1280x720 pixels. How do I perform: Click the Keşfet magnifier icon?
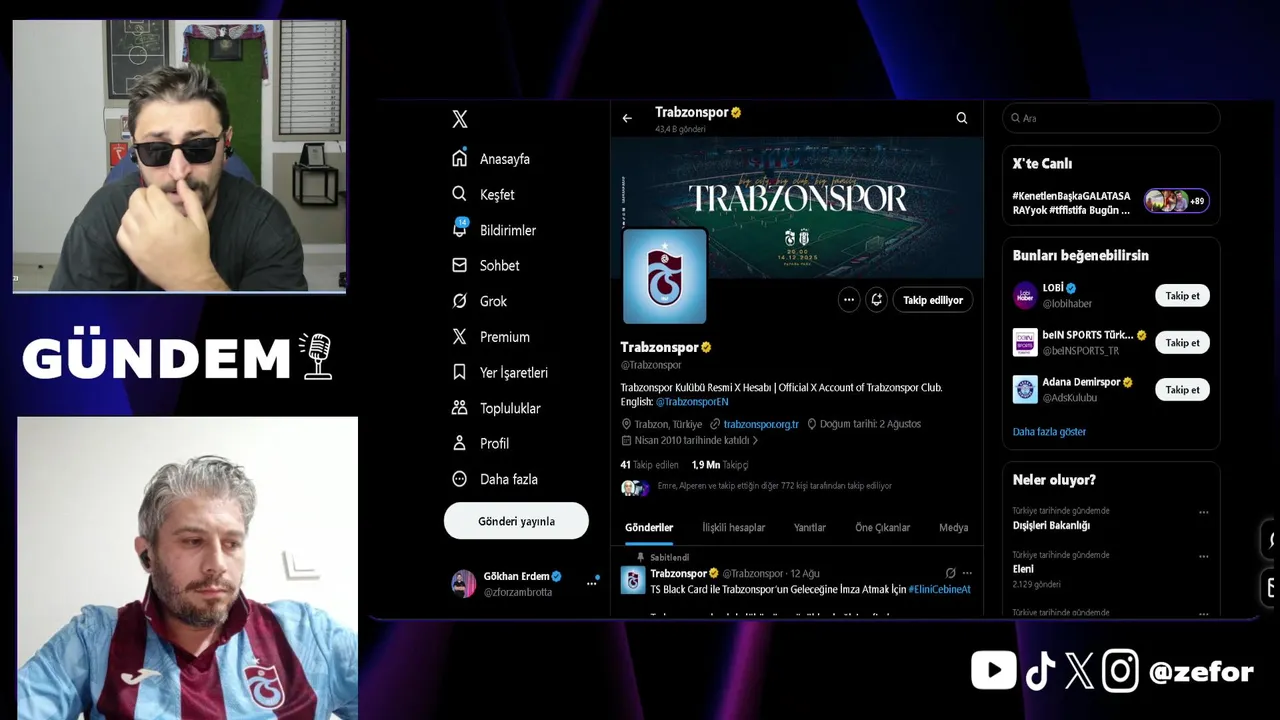(460, 194)
